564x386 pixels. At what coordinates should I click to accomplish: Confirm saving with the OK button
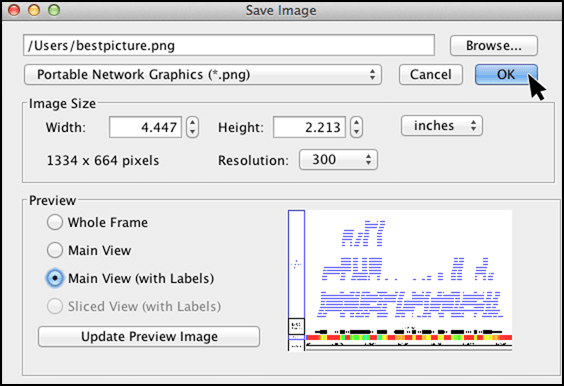506,74
